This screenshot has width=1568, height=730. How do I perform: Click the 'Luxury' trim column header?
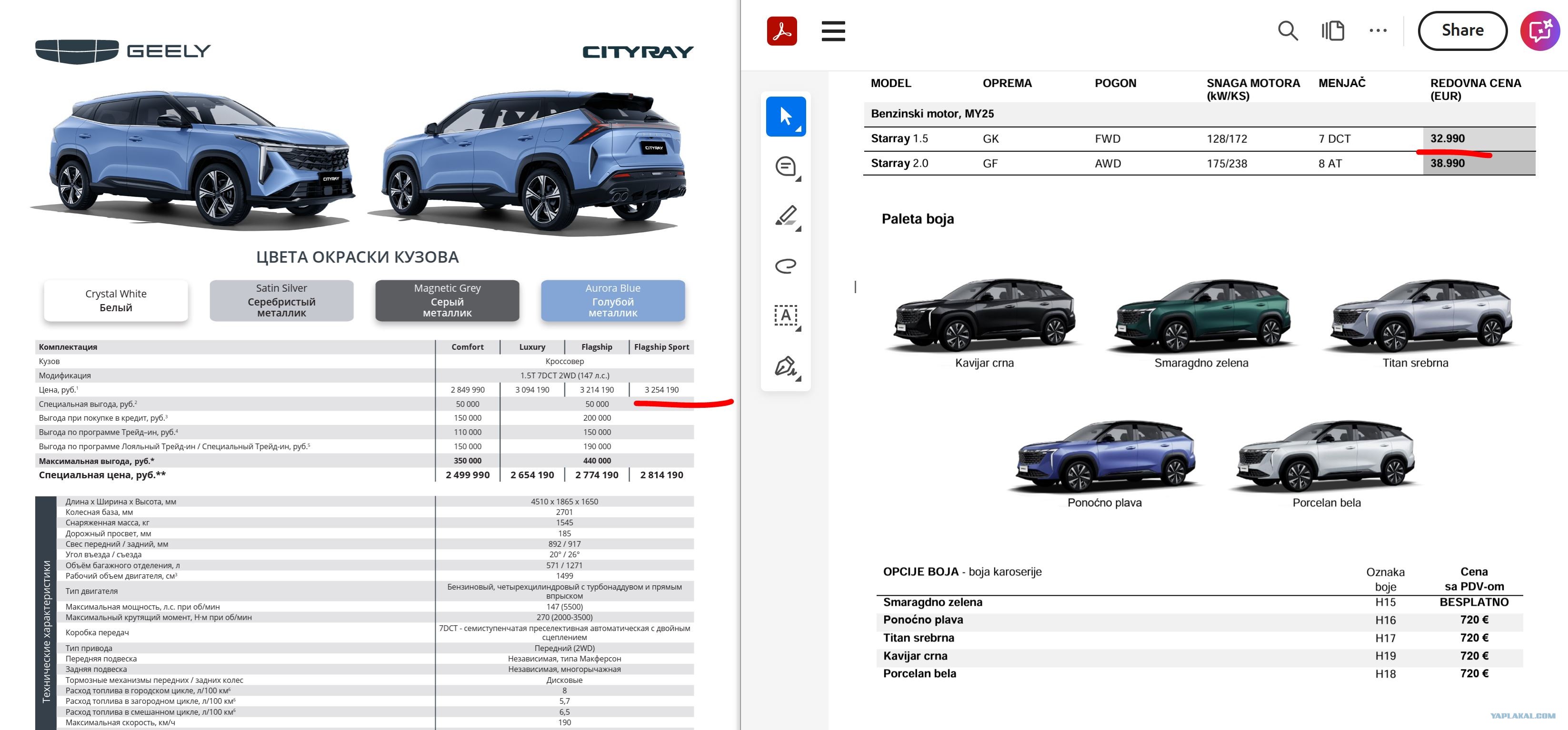coord(532,347)
